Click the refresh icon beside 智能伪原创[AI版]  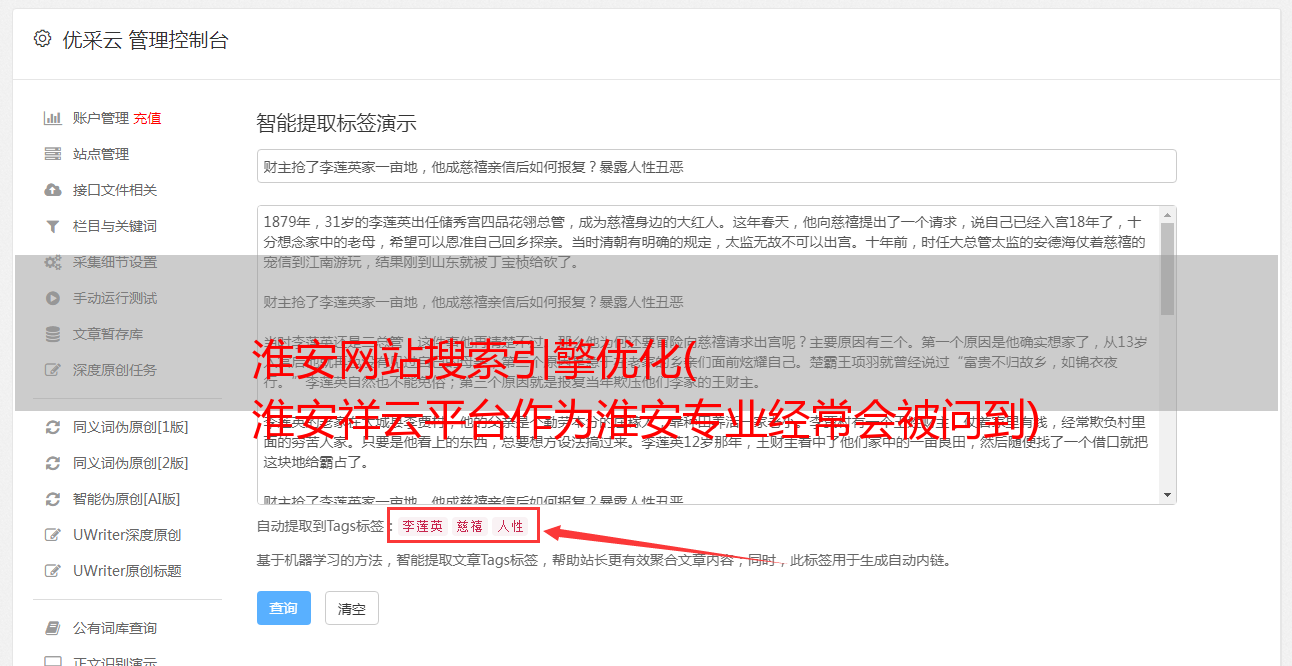53,499
